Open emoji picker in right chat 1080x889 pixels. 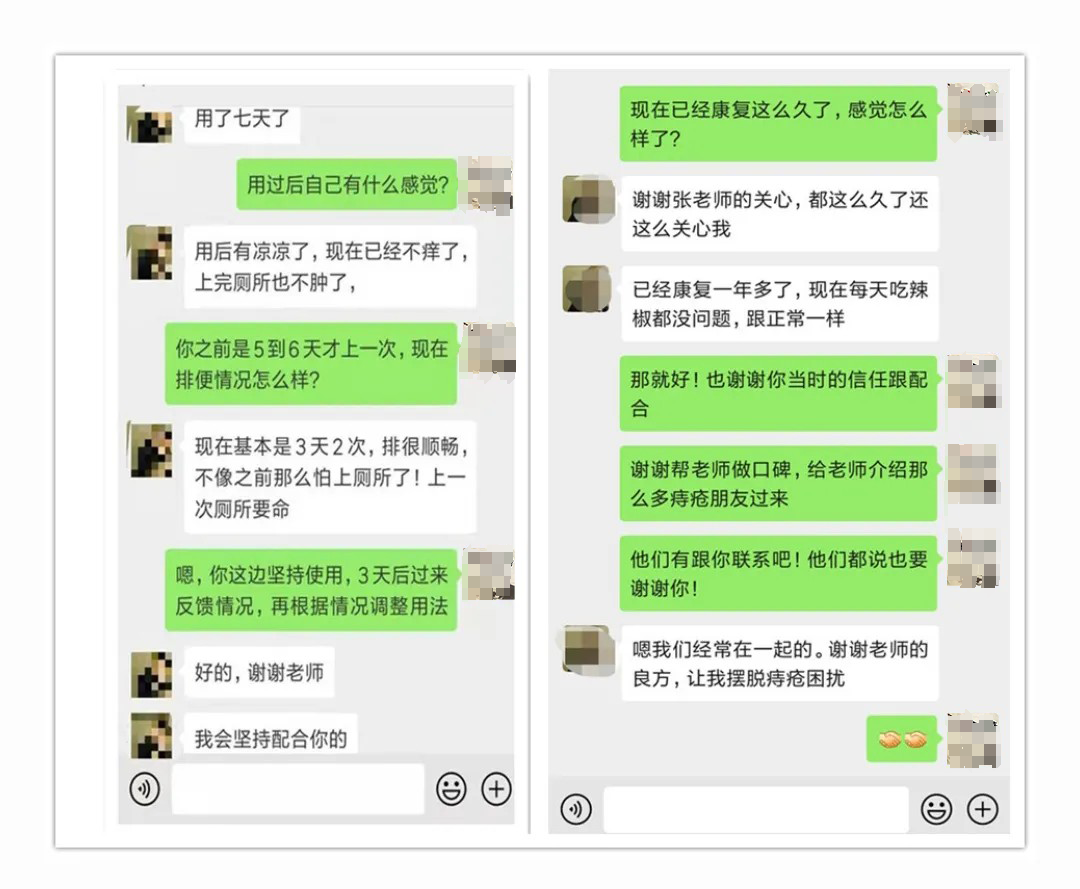pos(937,809)
